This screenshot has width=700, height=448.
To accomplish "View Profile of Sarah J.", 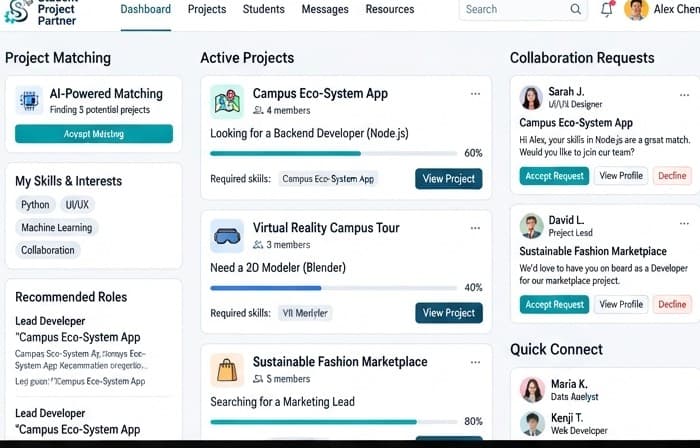I will [621, 176].
